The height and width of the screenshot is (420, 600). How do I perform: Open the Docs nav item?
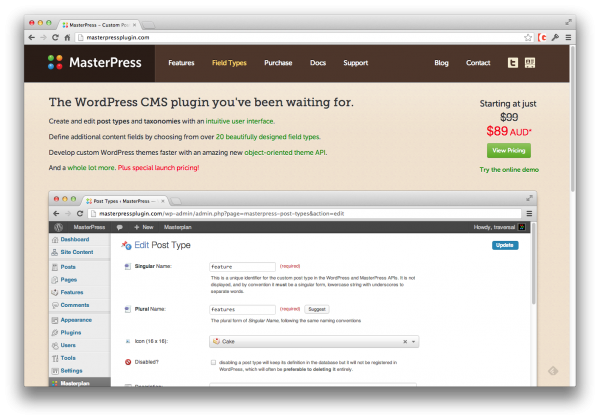[x=318, y=63]
